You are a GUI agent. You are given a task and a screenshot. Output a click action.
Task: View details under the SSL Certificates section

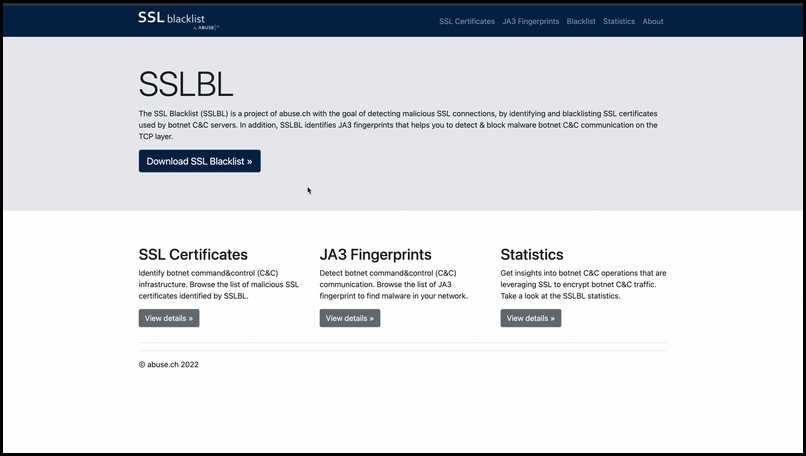[x=169, y=318]
